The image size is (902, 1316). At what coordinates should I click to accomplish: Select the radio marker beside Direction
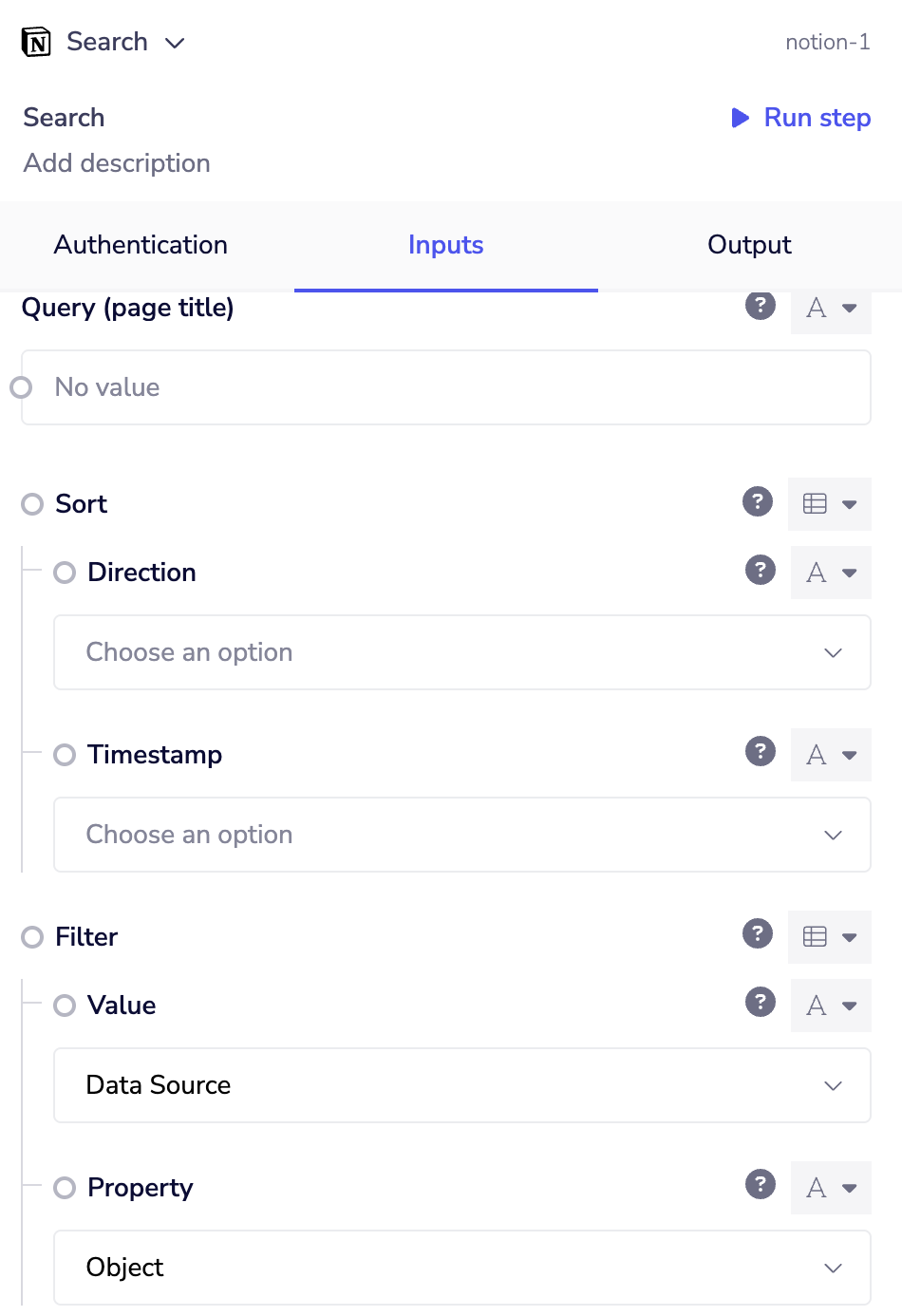point(65,573)
